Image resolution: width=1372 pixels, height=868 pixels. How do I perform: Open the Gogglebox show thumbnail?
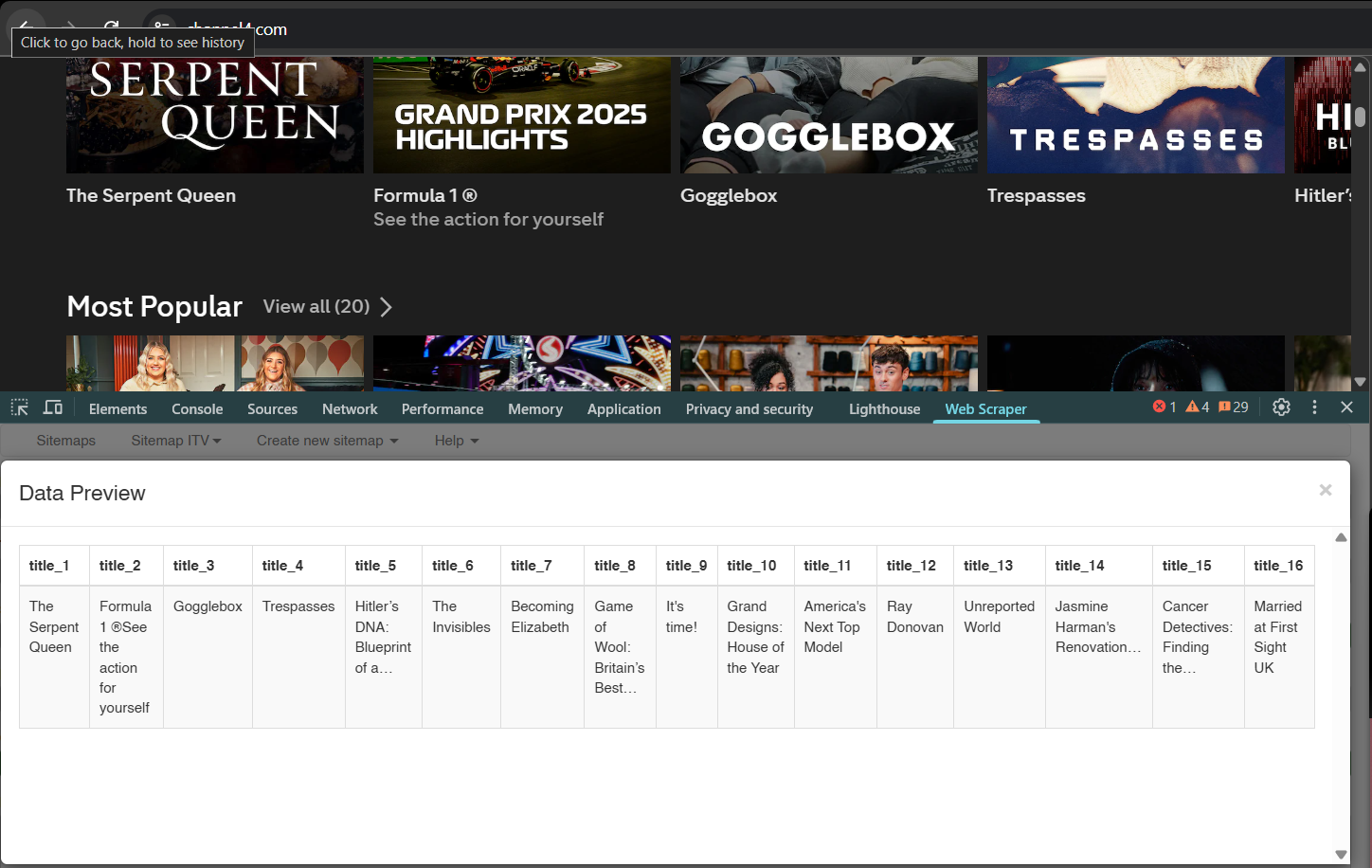coord(828,115)
